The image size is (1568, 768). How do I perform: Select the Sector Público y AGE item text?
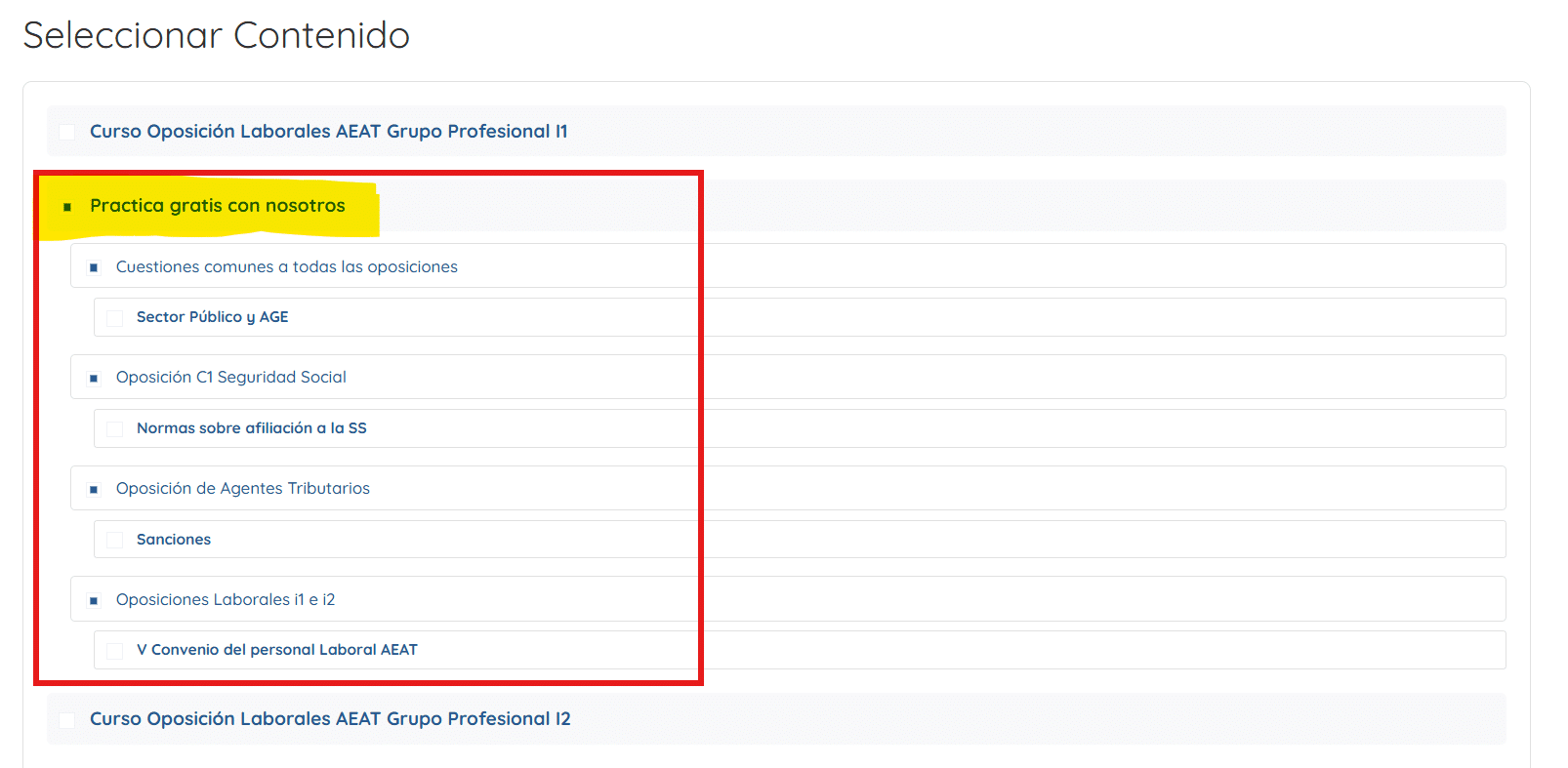coord(212,317)
